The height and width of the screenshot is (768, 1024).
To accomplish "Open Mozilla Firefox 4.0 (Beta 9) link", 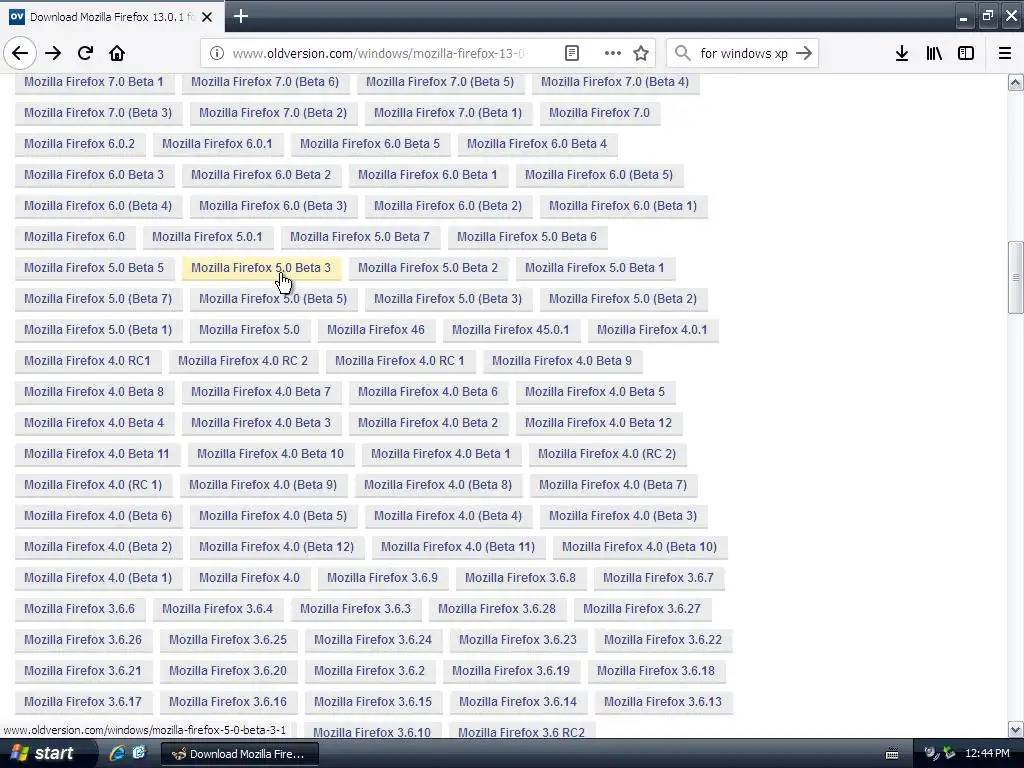I will click(263, 485).
